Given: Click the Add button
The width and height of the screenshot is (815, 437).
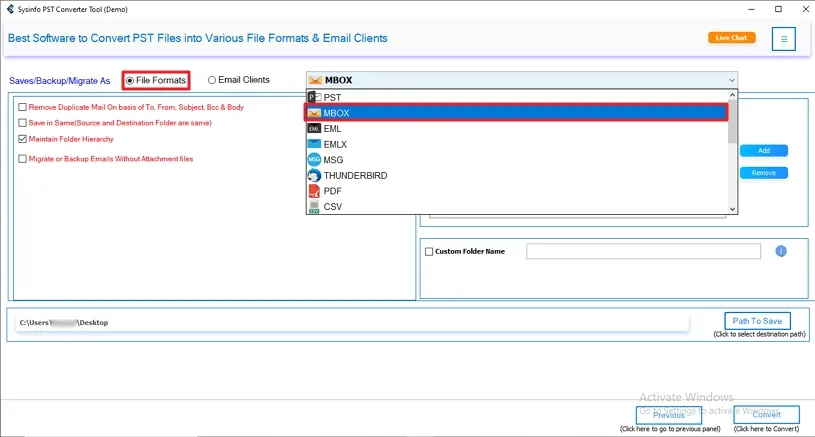Looking at the screenshot, I should point(764,150).
